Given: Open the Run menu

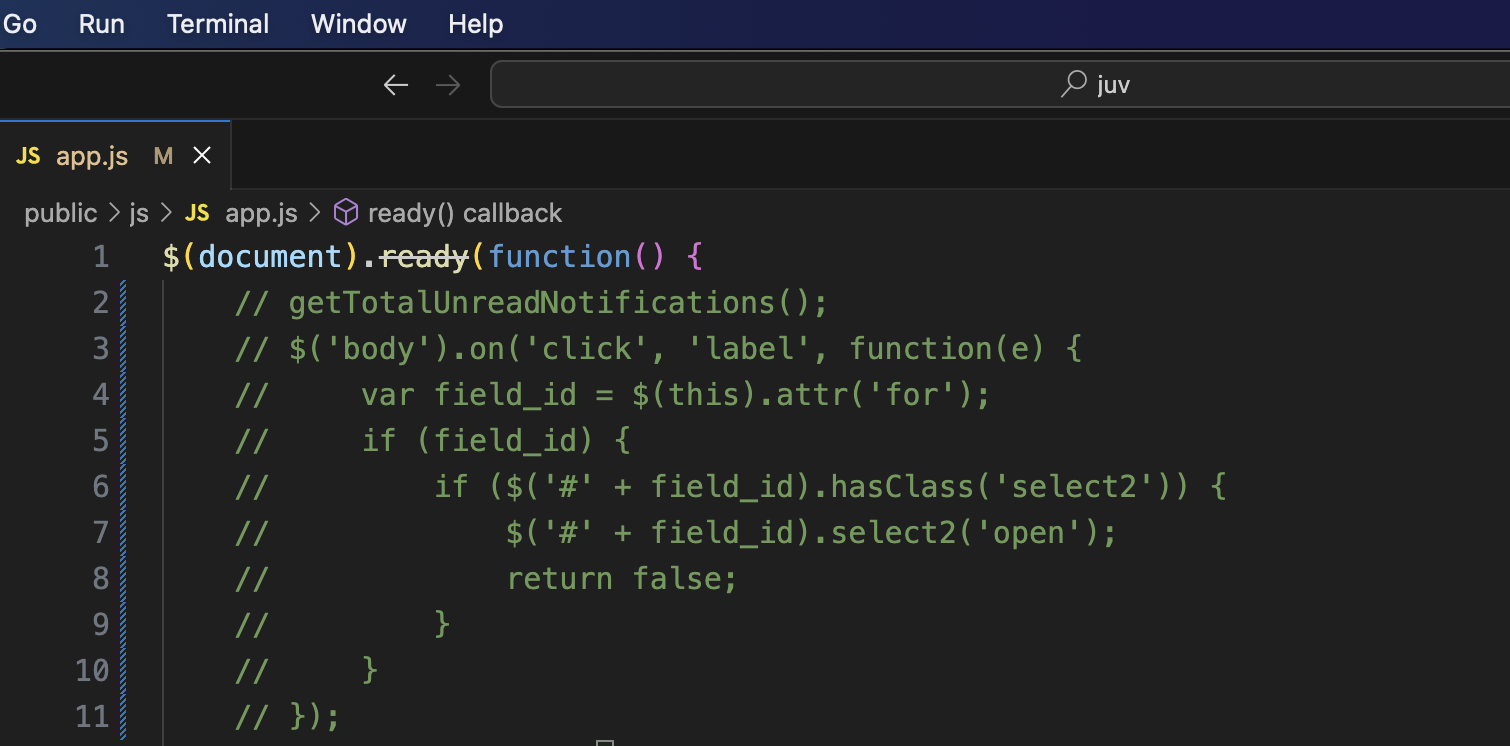Looking at the screenshot, I should 101,23.
